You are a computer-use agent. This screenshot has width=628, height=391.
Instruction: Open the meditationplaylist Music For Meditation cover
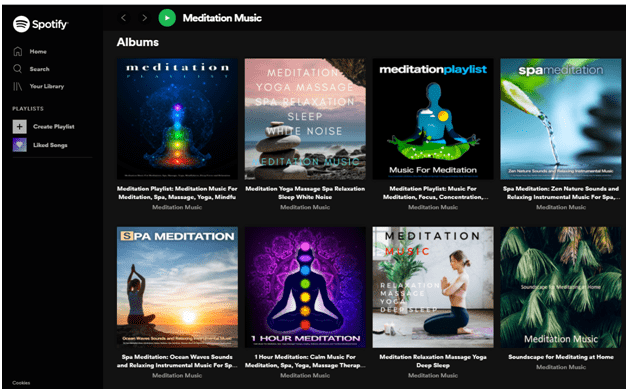[x=433, y=119]
